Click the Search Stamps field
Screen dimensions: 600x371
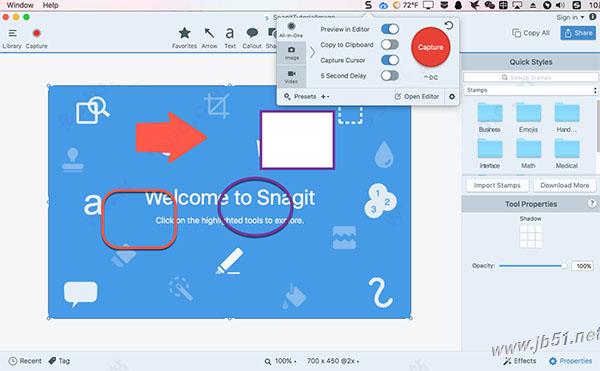click(x=531, y=77)
